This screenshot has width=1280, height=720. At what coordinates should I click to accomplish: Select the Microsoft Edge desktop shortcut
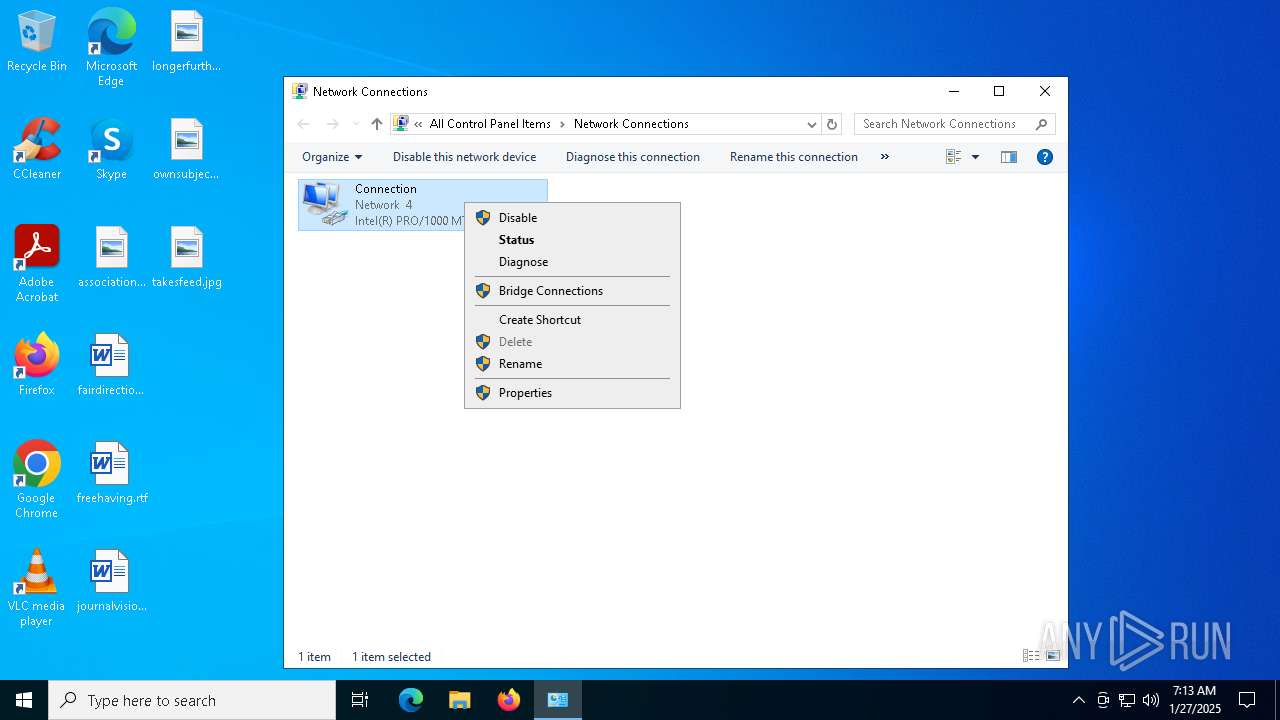(111, 48)
